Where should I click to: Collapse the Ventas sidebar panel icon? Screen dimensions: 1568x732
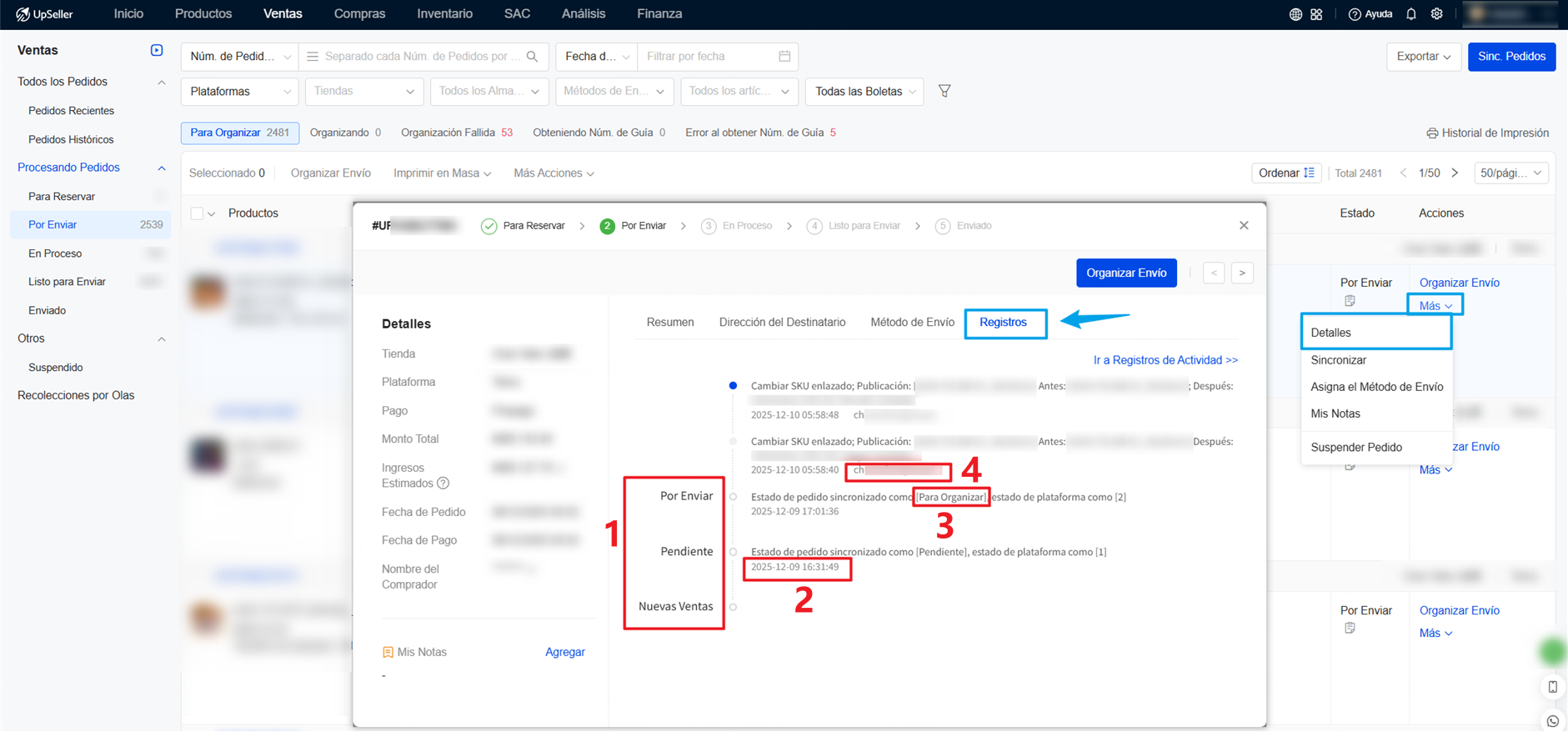coord(157,50)
